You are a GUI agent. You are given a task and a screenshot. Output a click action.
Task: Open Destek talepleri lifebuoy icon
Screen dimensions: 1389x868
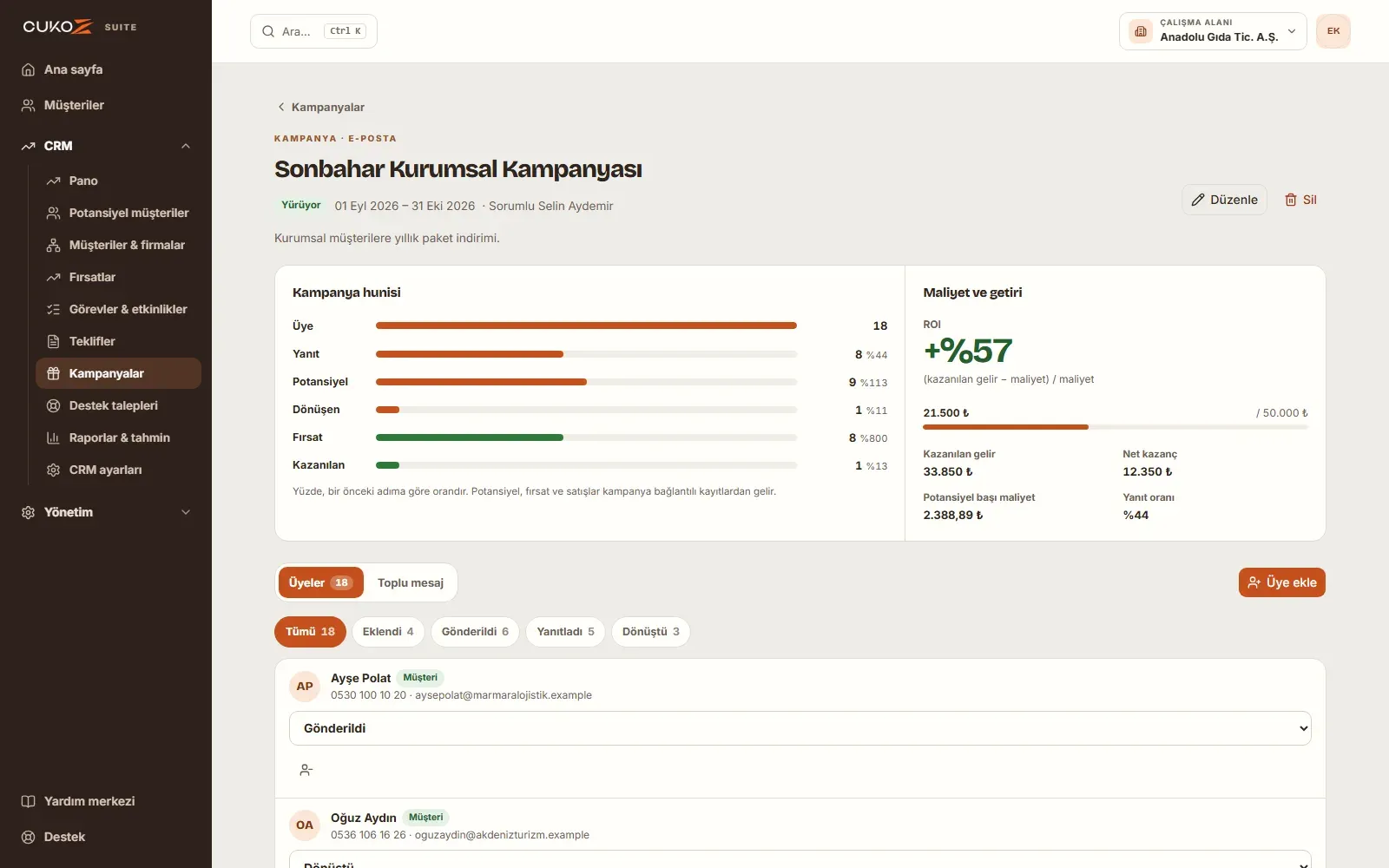point(53,405)
